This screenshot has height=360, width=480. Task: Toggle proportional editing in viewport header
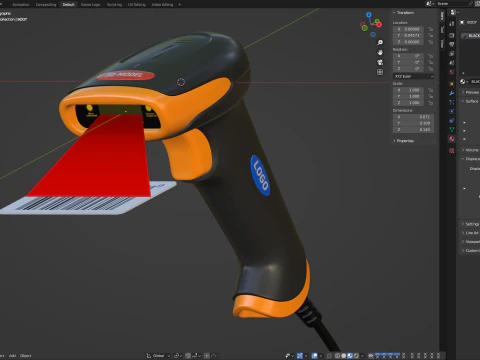point(207,356)
